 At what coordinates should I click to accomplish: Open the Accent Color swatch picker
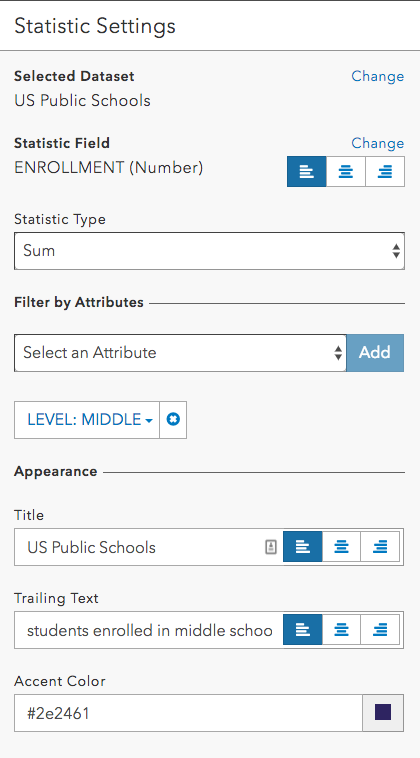click(383, 713)
